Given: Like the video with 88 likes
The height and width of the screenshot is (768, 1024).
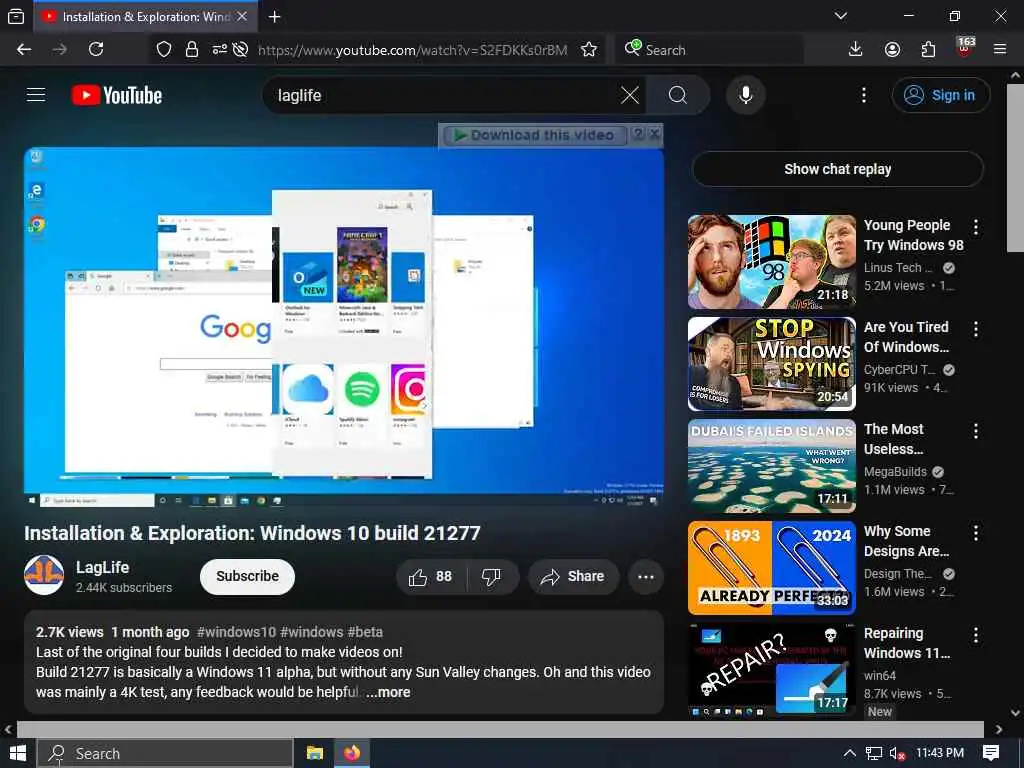Looking at the screenshot, I should click(430, 577).
